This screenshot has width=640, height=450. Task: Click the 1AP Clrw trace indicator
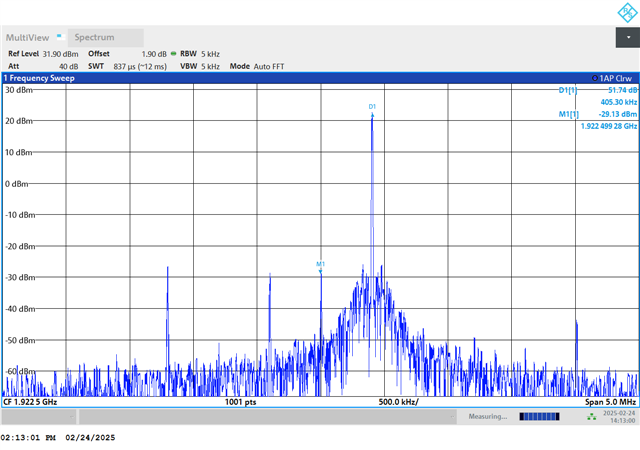click(x=612, y=78)
